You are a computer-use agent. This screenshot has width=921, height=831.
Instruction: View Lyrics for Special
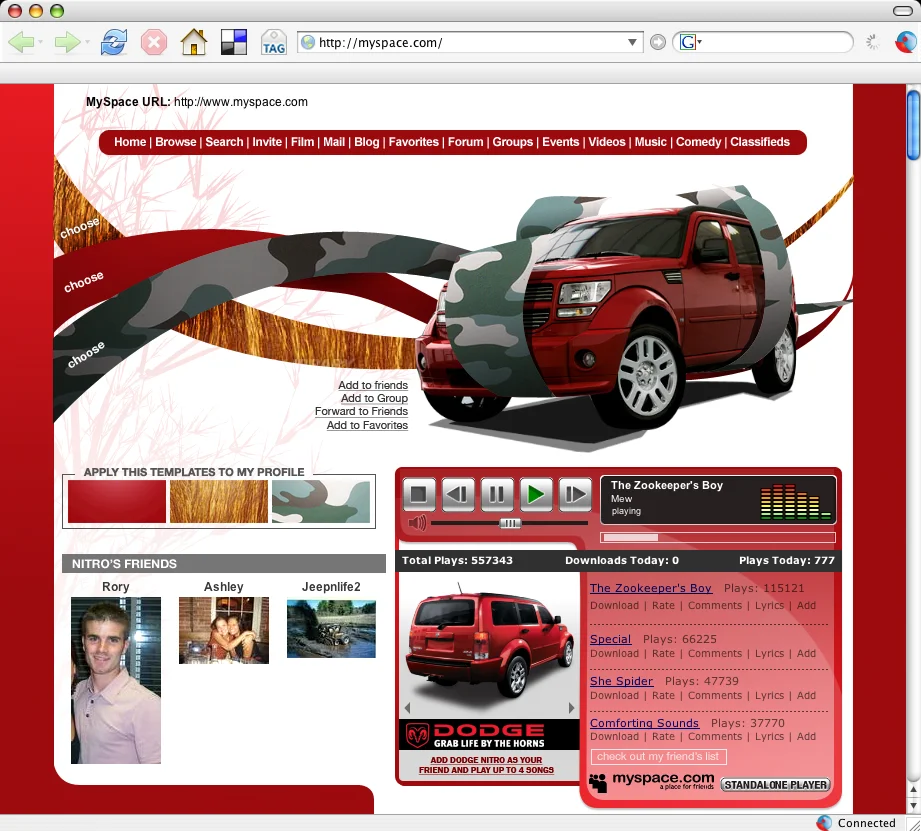point(769,653)
